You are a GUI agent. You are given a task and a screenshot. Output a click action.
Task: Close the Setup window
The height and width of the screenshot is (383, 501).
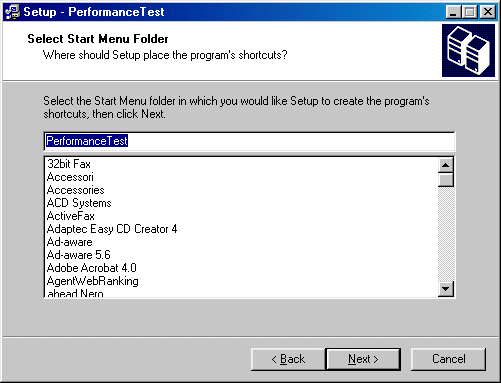coord(488,12)
